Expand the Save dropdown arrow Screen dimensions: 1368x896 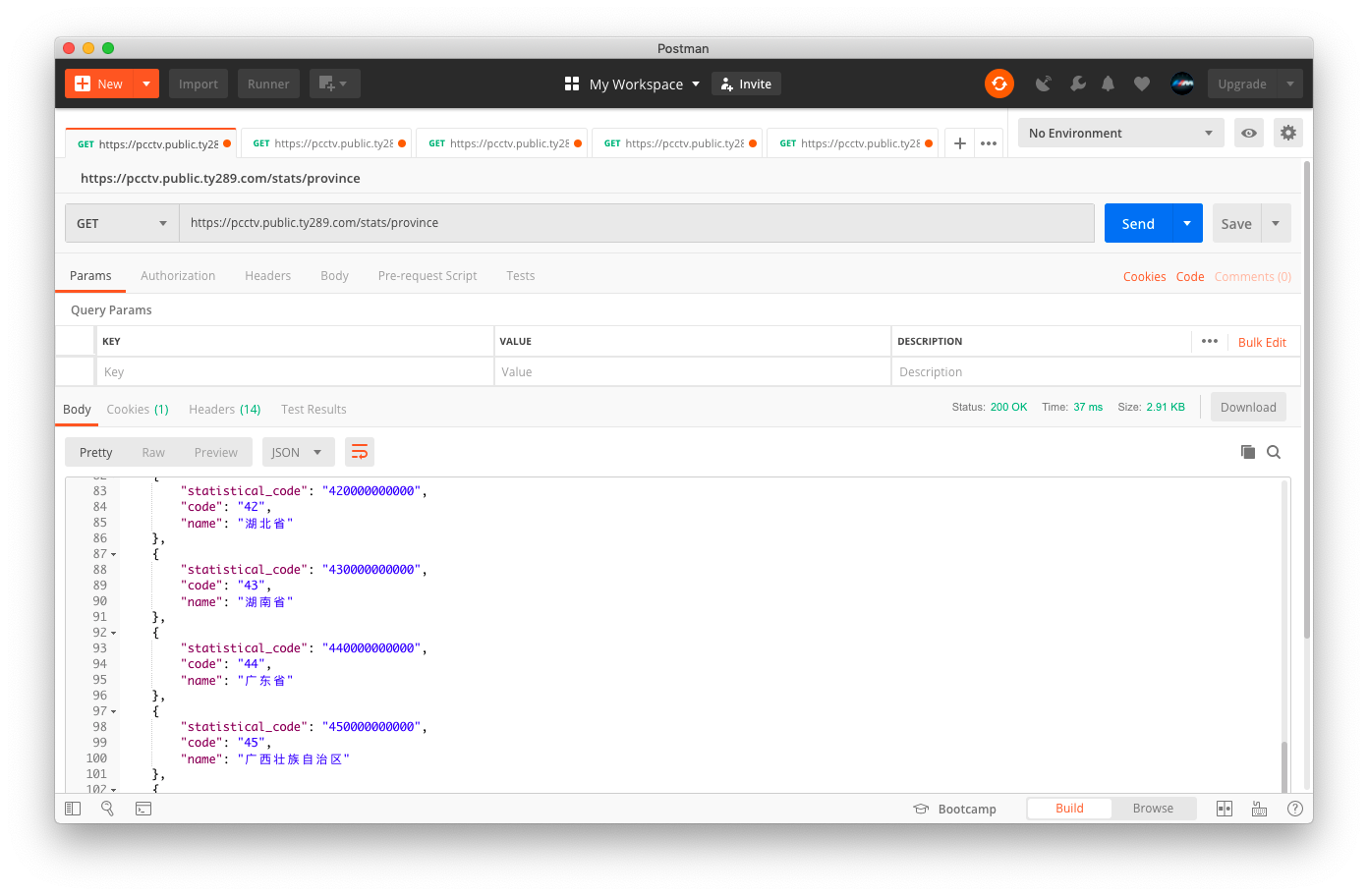pyautogui.click(x=1276, y=223)
